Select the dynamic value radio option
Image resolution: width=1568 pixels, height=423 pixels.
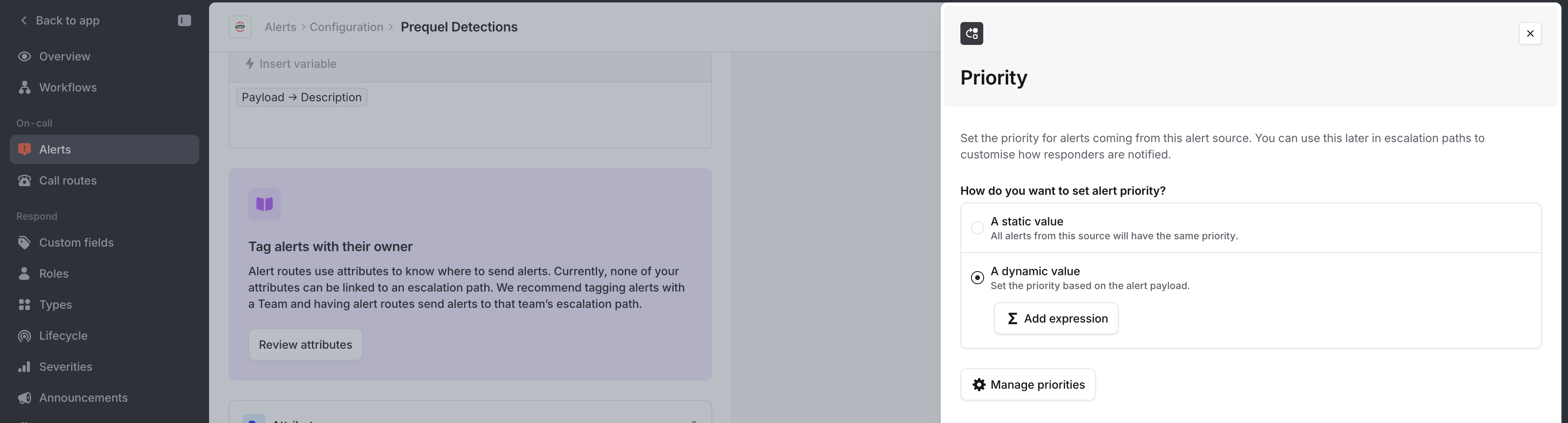point(977,278)
